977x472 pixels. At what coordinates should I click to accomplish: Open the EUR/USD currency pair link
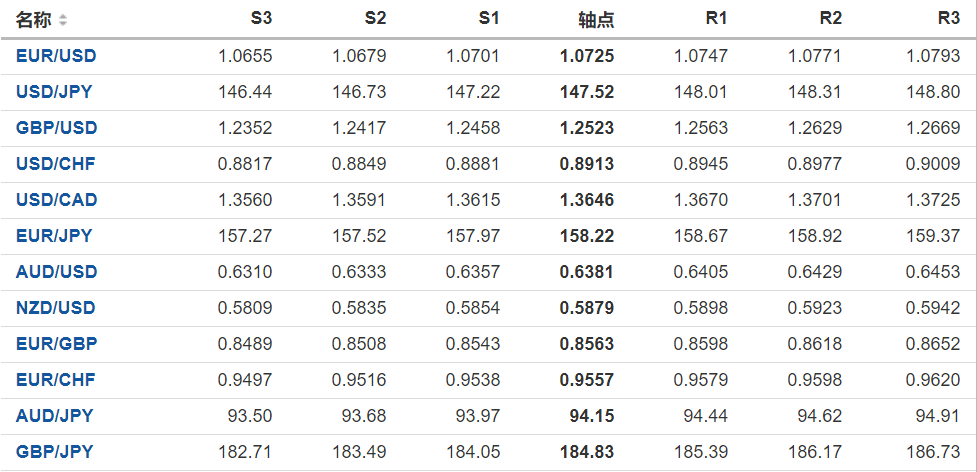pyautogui.click(x=56, y=56)
